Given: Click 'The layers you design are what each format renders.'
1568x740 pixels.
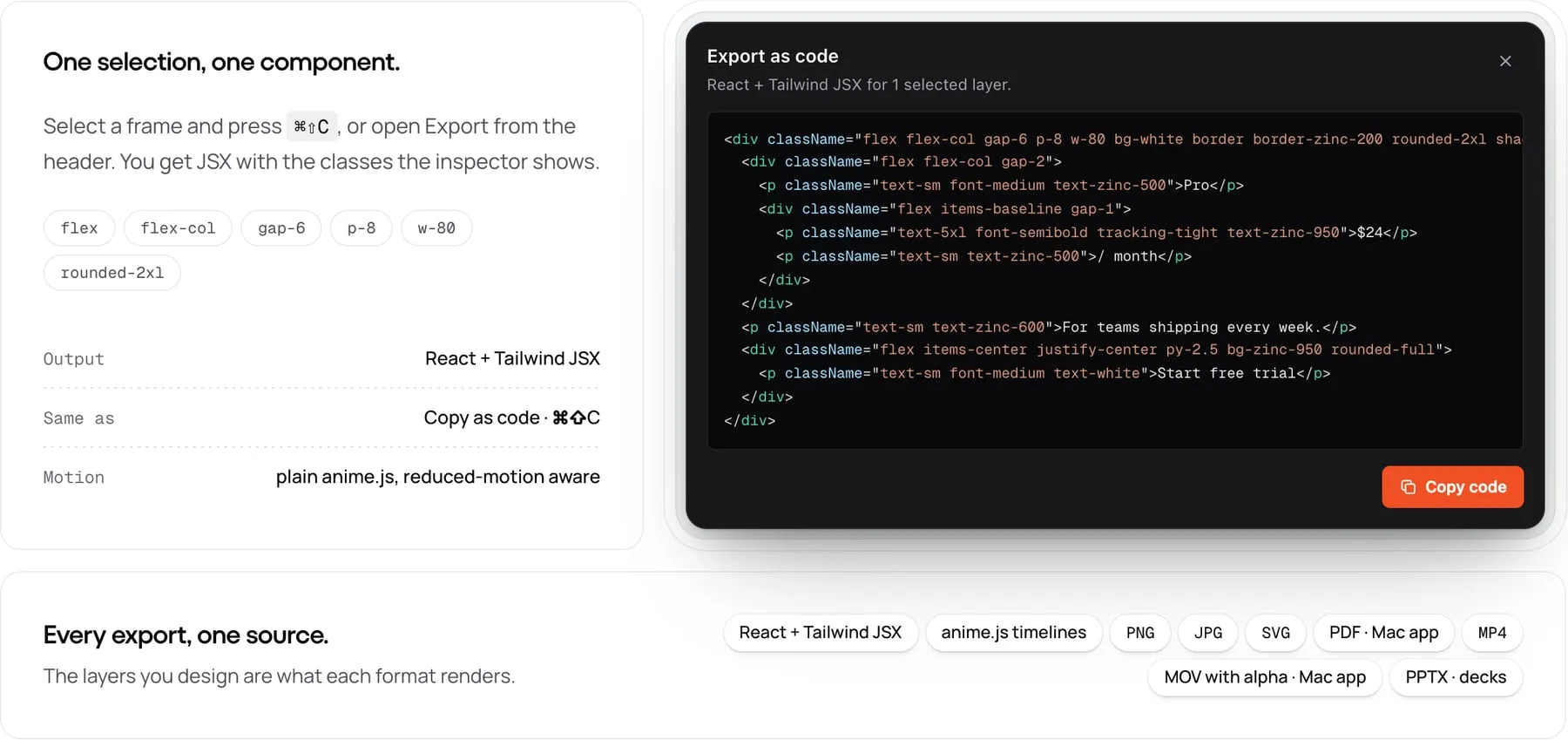Looking at the screenshot, I should pyautogui.click(x=279, y=676).
